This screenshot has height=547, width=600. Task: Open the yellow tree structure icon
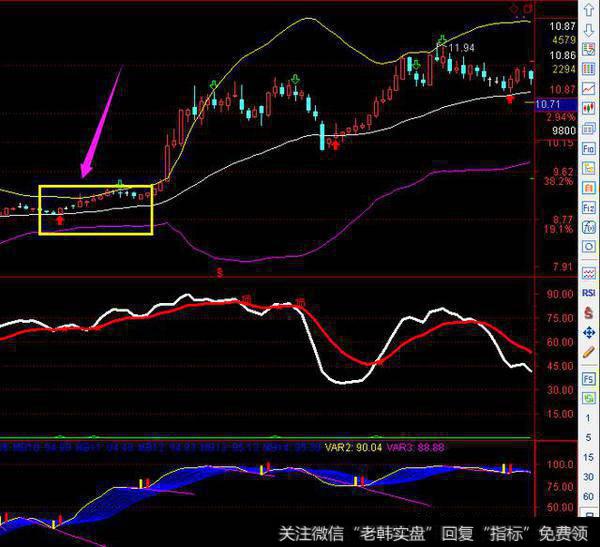pos(589,168)
